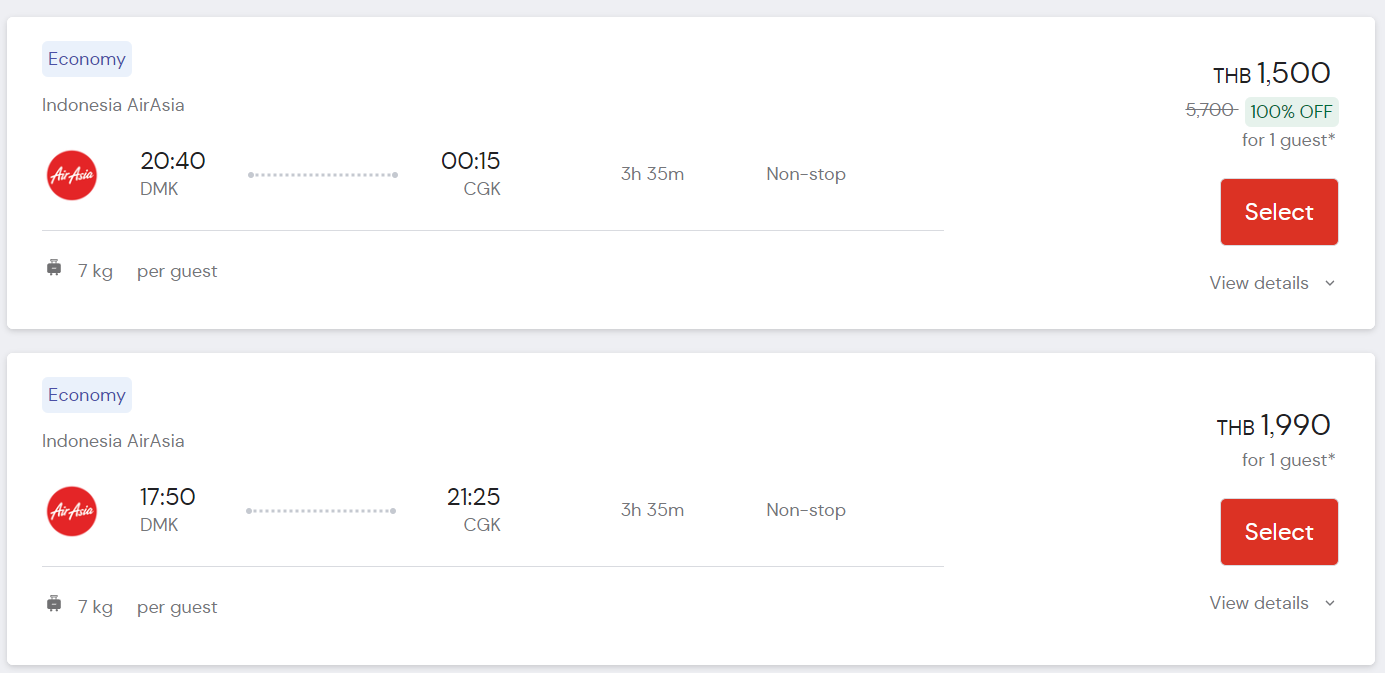Click 7 kg per guest on the first card
1385x673 pixels.
148,271
